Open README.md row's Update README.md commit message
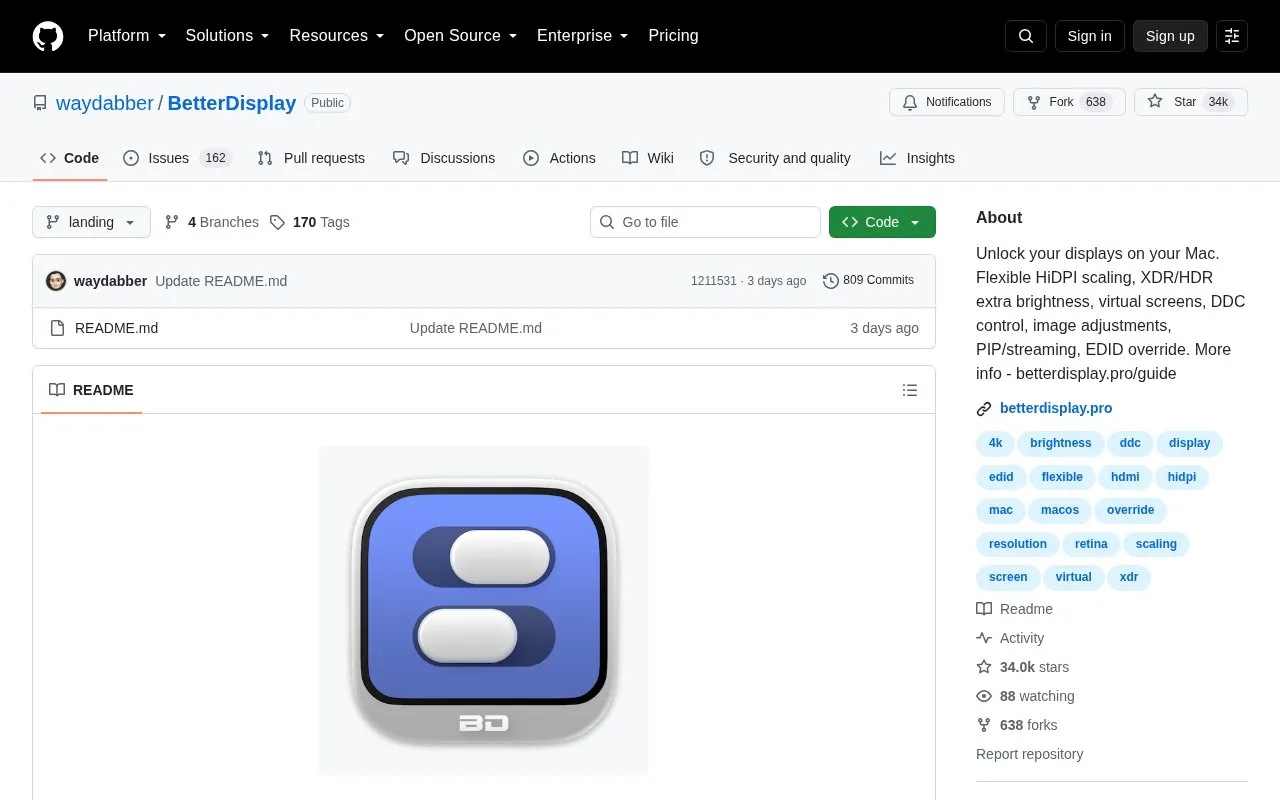The height and width of the screenshot is (800, 1280). click(476, 328)
